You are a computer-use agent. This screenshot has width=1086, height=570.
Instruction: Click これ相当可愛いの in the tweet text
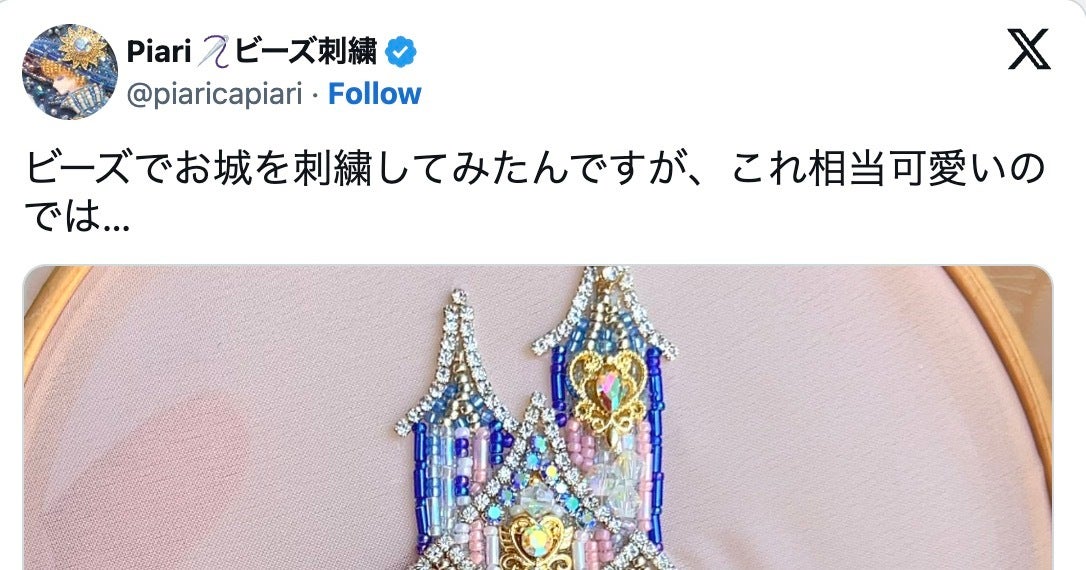tap(887, 170)
